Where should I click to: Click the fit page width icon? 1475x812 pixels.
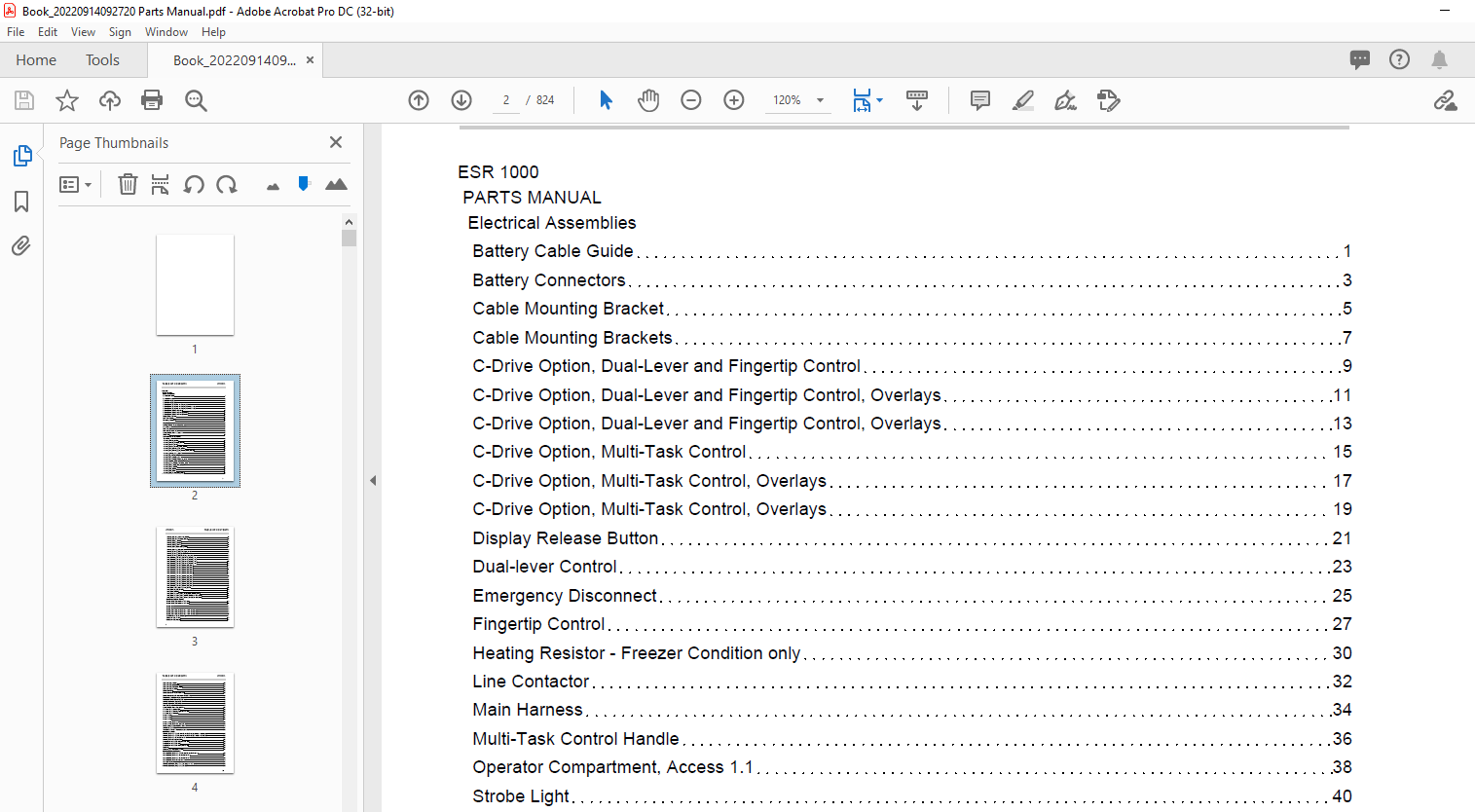tap(862, 100)
